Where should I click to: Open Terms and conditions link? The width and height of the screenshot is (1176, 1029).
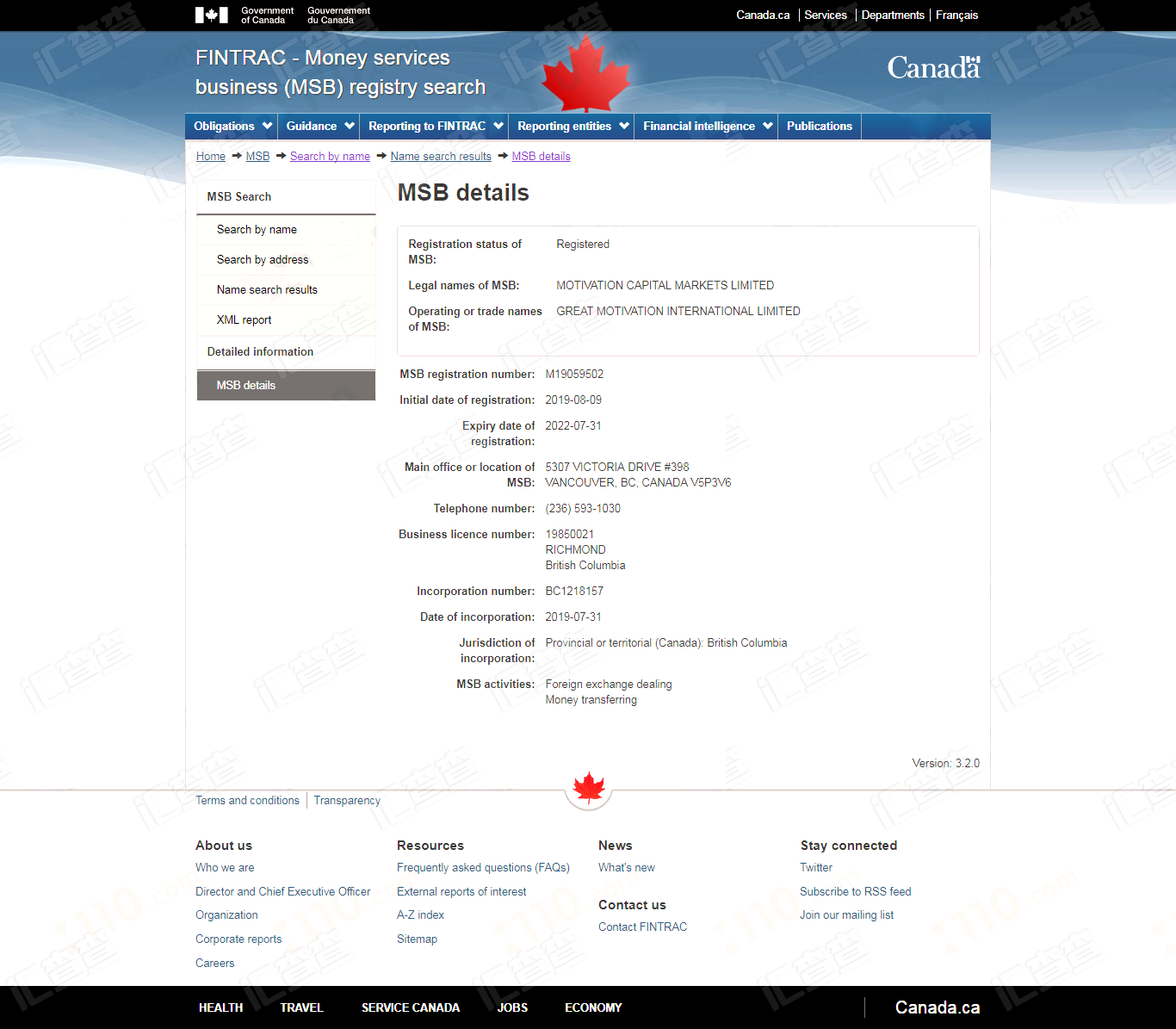(x=247, y=801)
